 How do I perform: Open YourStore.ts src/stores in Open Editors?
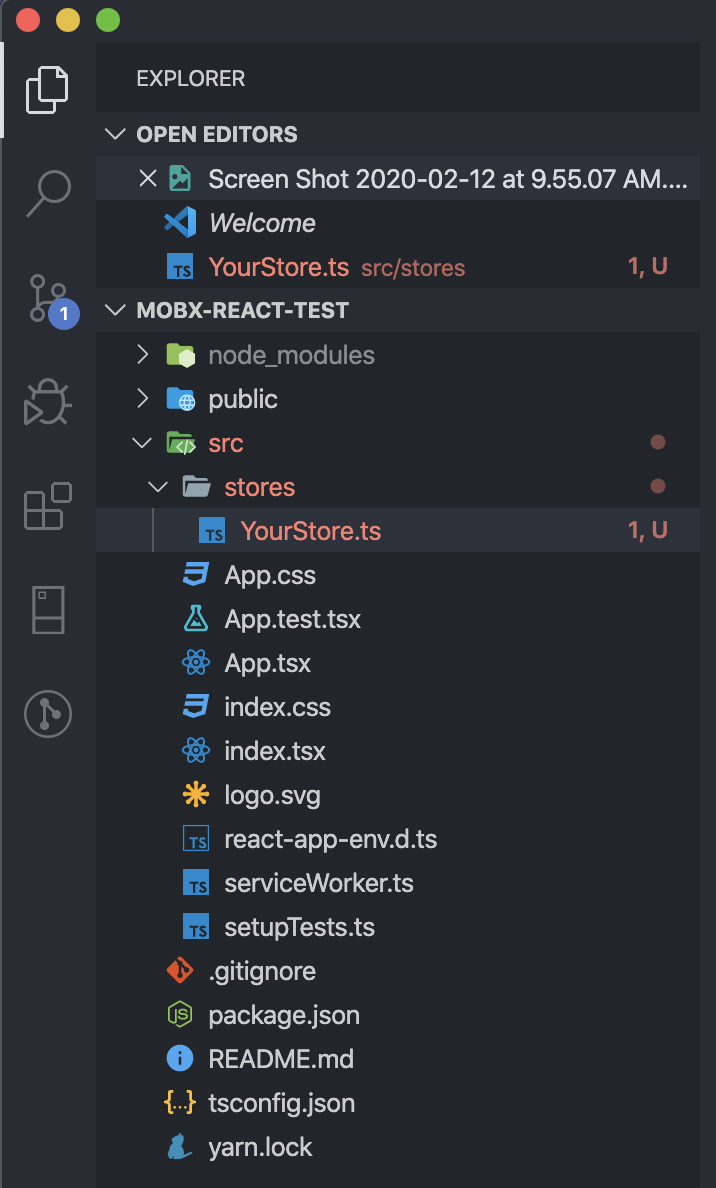pyautogui.click(x=398, y=267)
